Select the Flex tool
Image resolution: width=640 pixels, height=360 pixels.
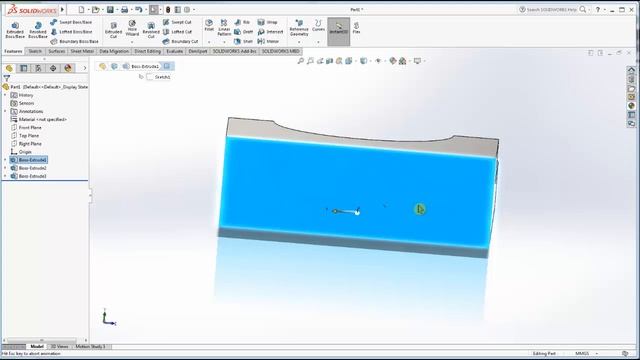pos(356,28)
